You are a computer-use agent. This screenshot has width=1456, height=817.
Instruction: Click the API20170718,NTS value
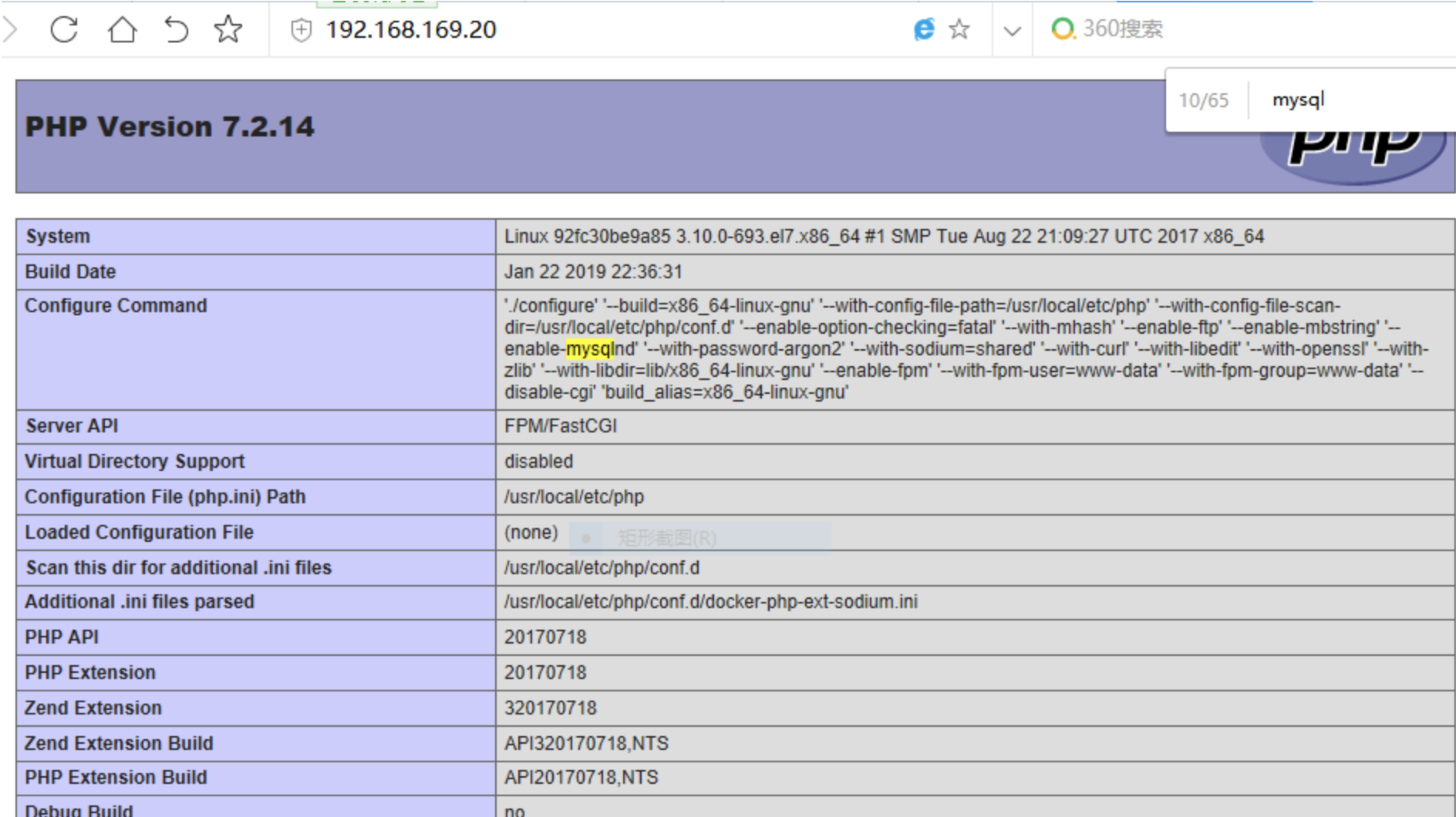(581, 778)
